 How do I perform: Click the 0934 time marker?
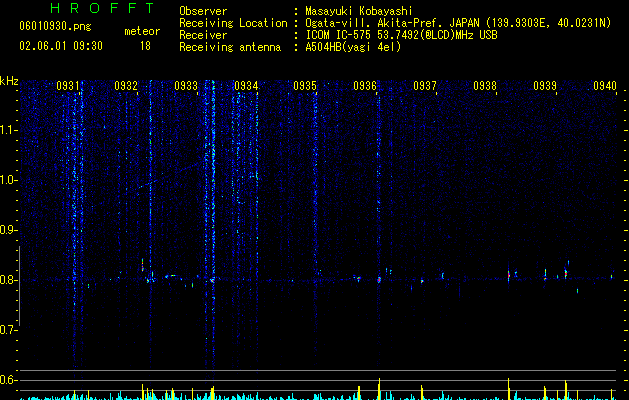[x=246, y=86]
